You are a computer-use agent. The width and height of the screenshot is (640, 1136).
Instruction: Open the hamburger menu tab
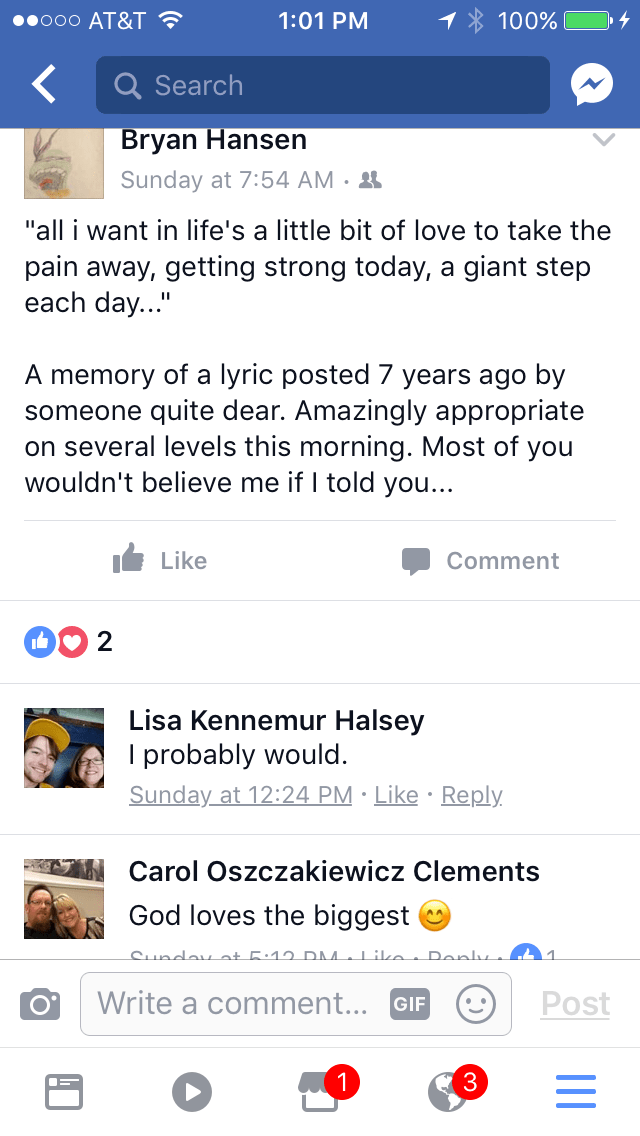click(x=575, y=1092)
